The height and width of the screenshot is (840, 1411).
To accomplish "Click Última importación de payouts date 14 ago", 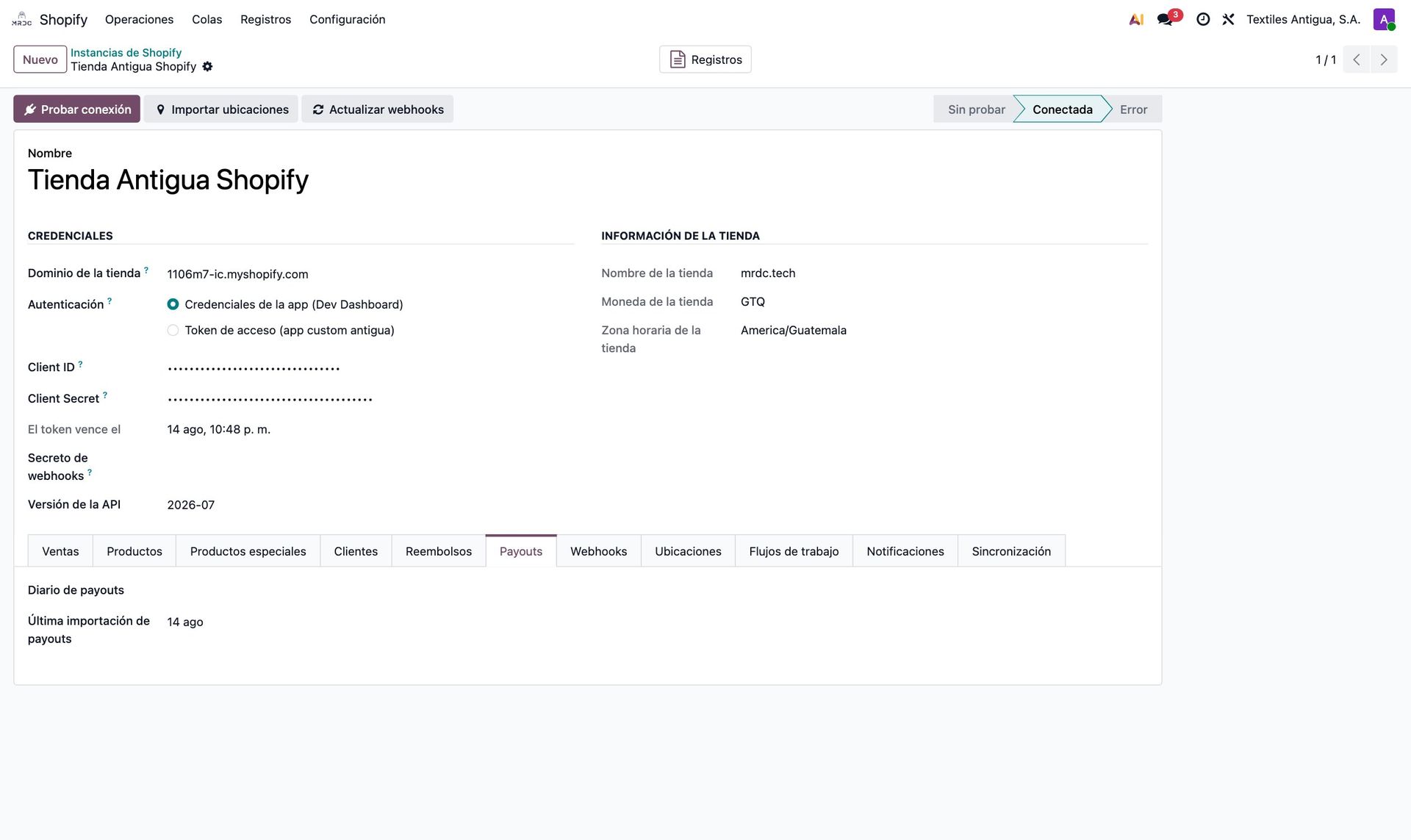I will pos(185,622).
